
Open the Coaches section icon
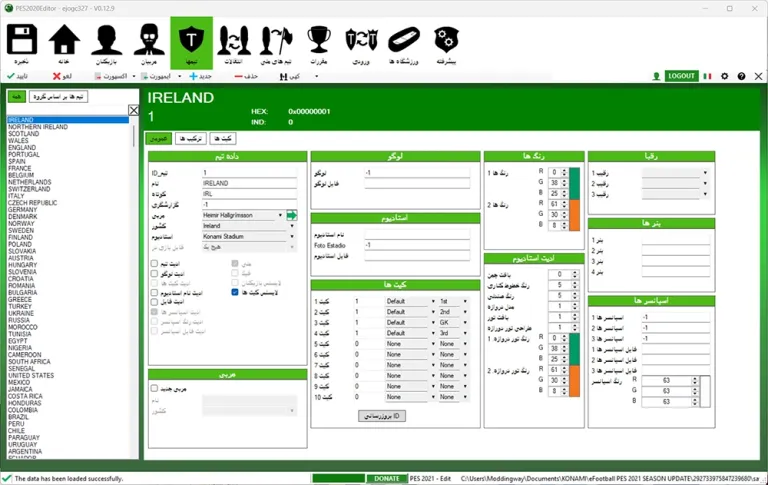(149, 39)
